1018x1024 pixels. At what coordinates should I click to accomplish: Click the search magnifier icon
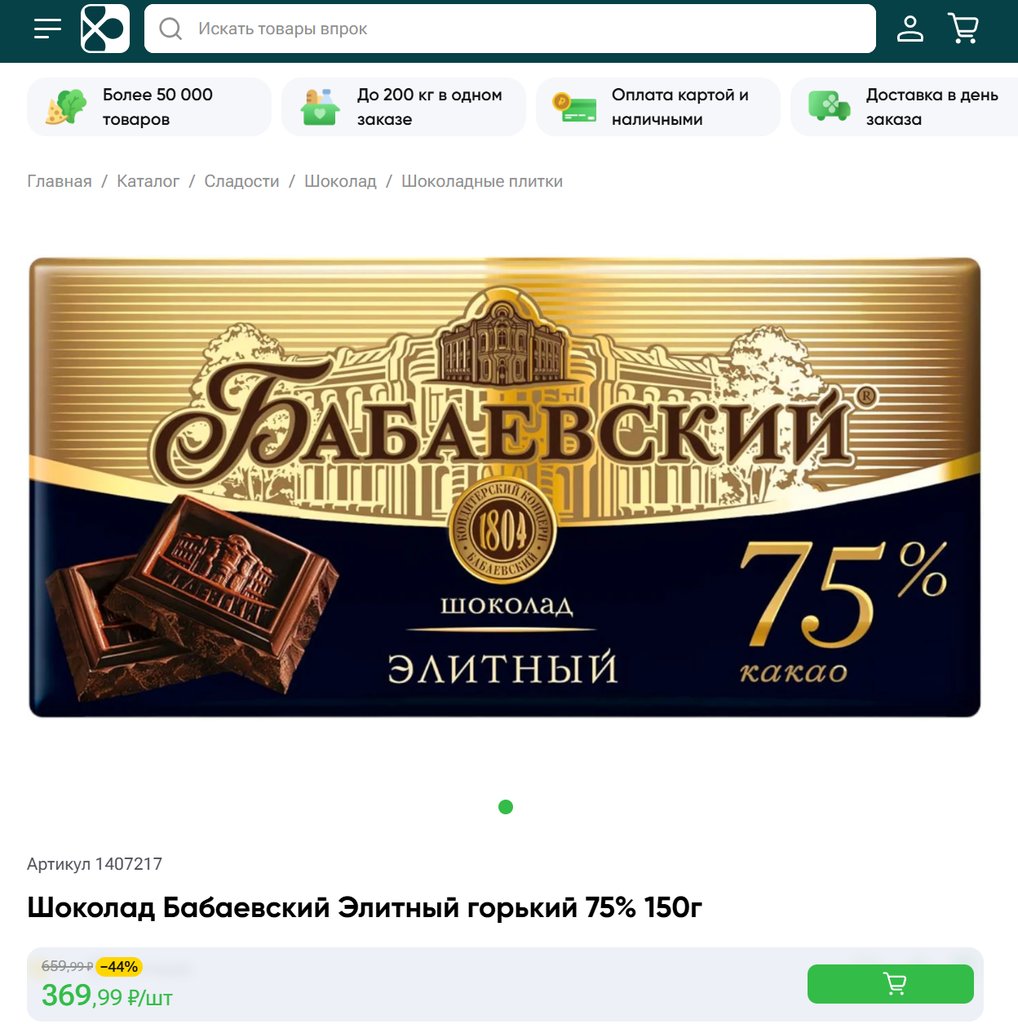tap(170, 29)
